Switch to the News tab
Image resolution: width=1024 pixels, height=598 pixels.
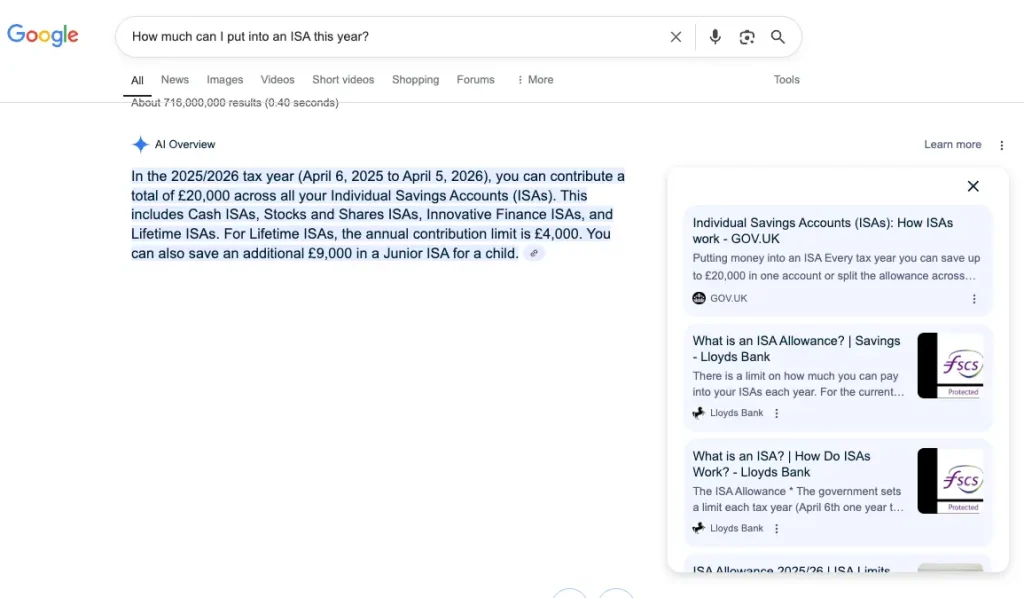point(175,80)
